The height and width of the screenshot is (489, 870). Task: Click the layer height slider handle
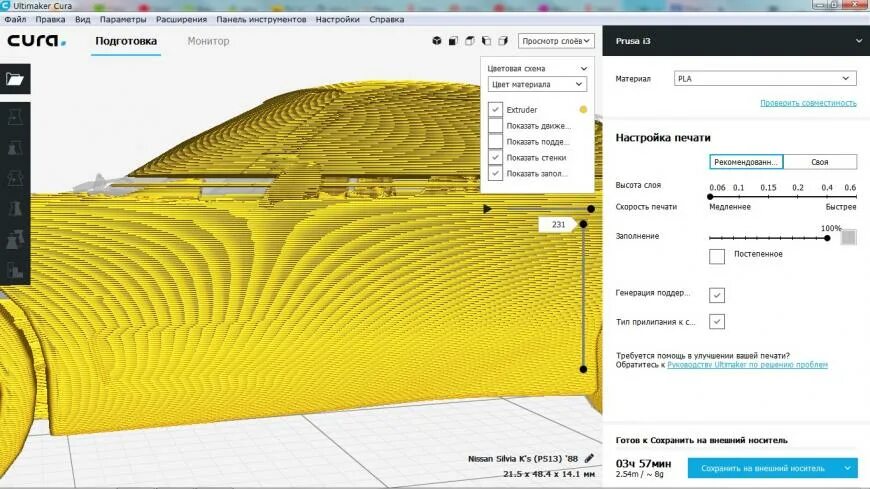(x=710, y=196)
